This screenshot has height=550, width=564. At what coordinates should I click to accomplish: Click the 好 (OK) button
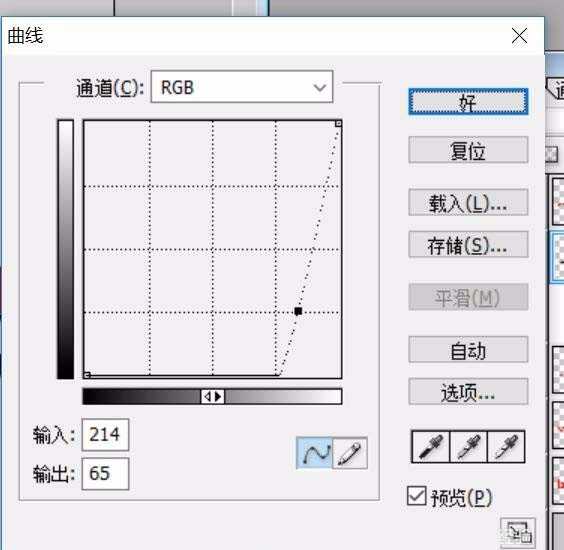(x=468, y=102)
